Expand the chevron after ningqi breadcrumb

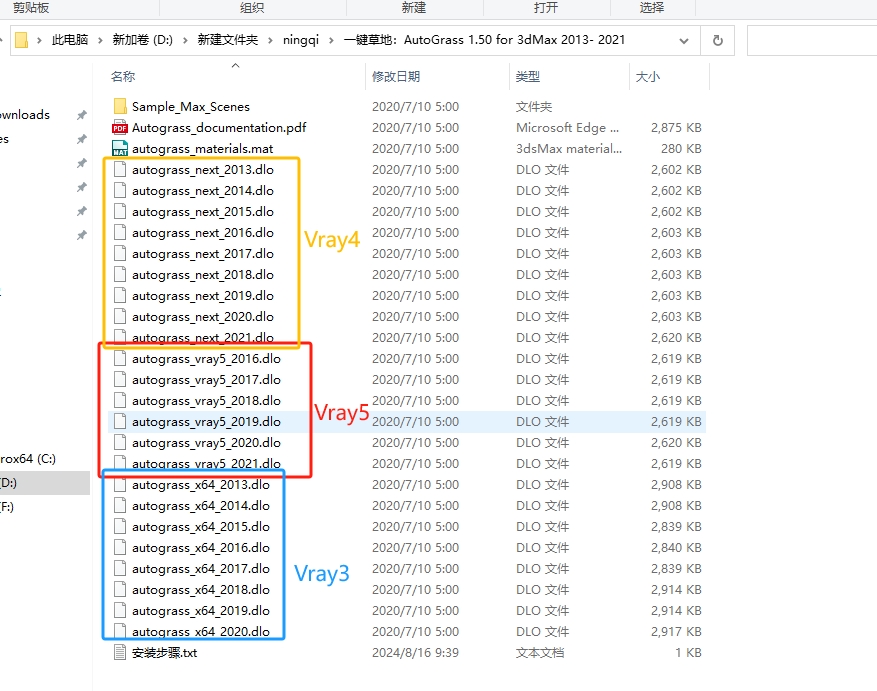[x=331, y=40]
